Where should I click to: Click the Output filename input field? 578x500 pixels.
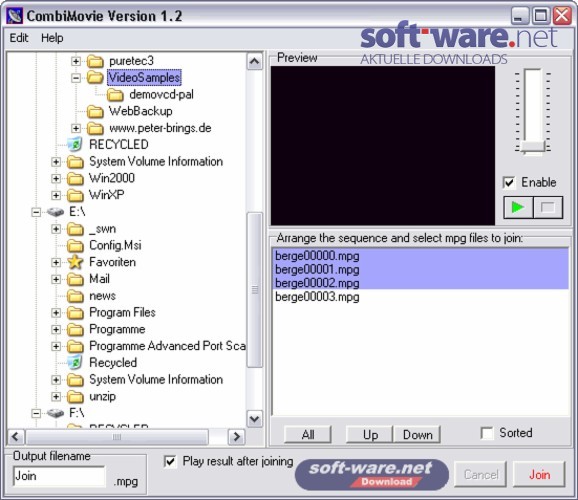coord(59,476)
